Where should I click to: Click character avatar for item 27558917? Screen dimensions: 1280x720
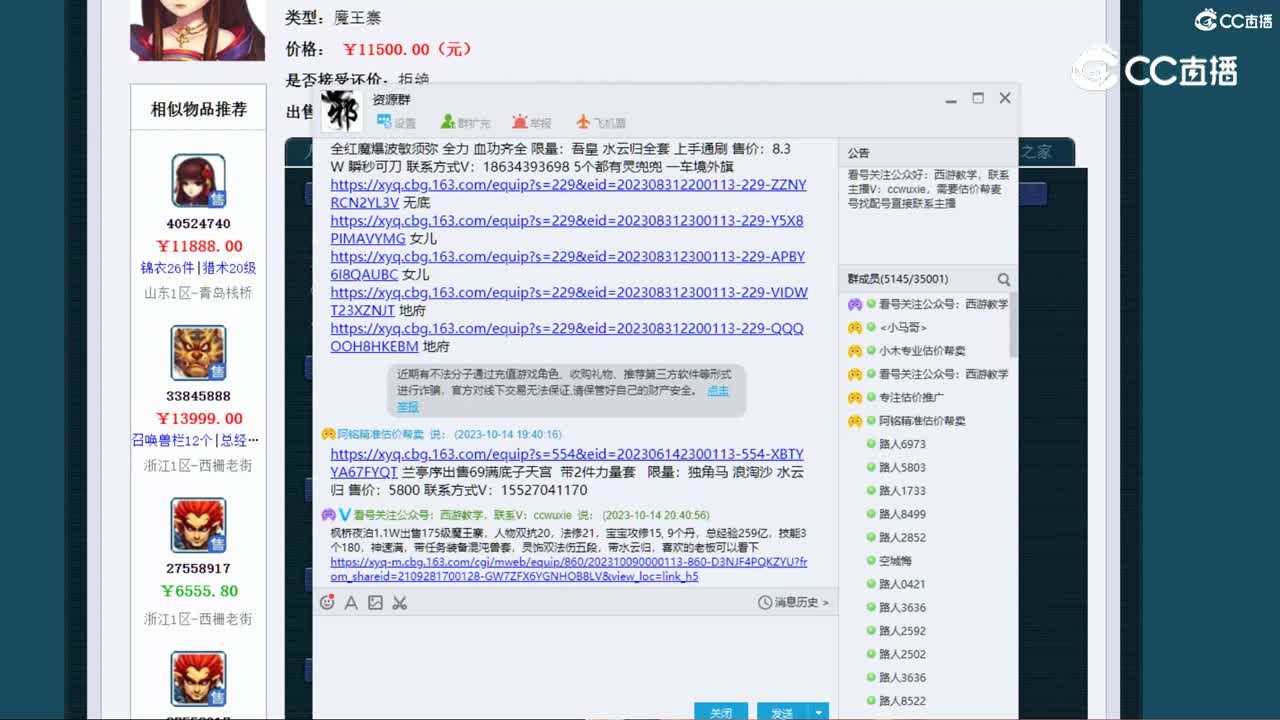point(198,525)
